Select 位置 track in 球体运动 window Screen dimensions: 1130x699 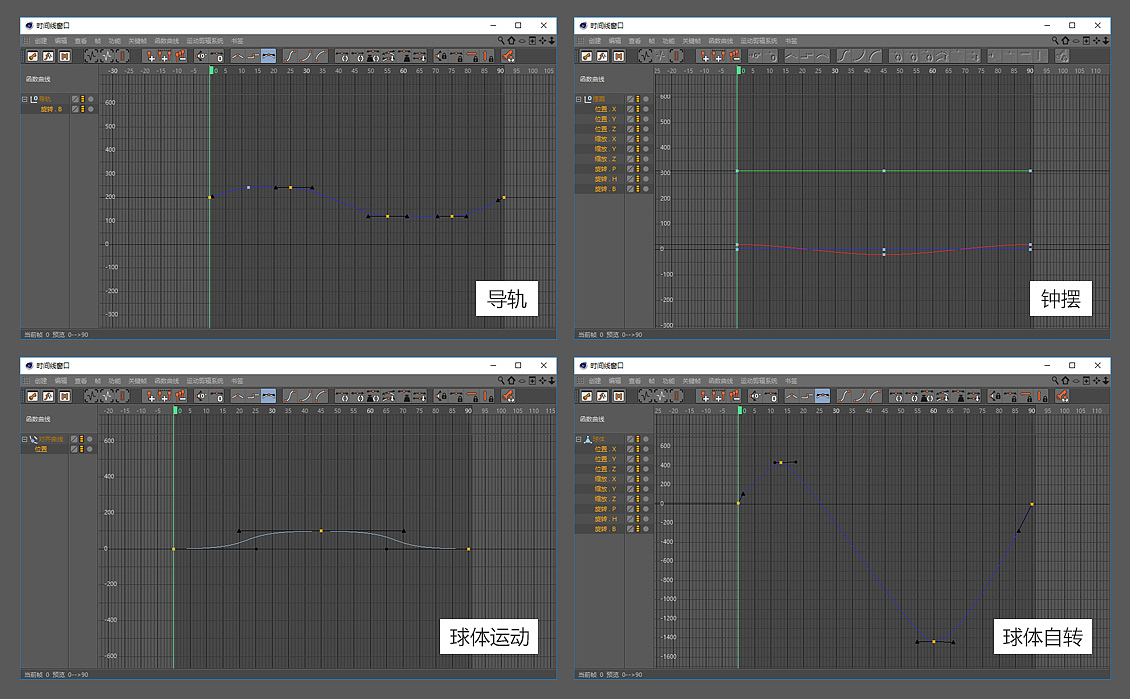(41, 449)
